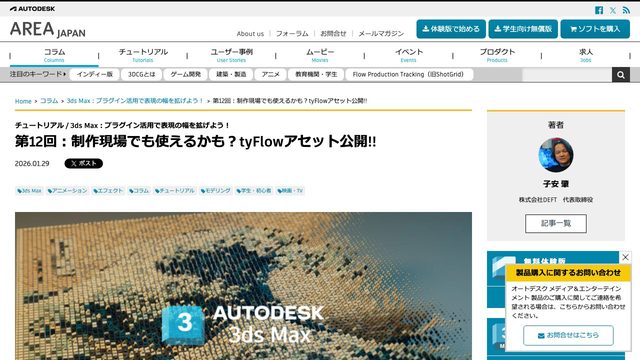
Task: Click the 映画・TV tag
Action: click(x=290, y=191)
